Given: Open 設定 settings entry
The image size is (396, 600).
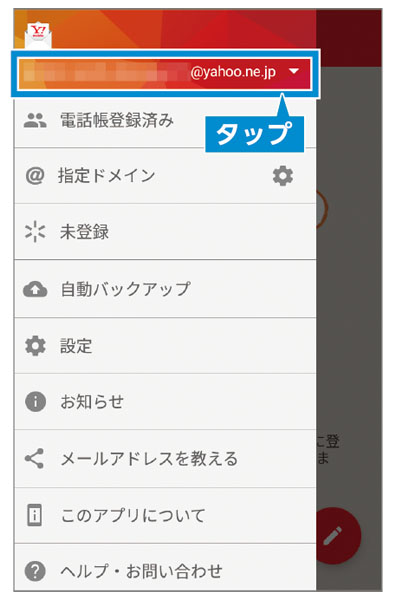Looking at the screenshot, I should pos(165,346).
